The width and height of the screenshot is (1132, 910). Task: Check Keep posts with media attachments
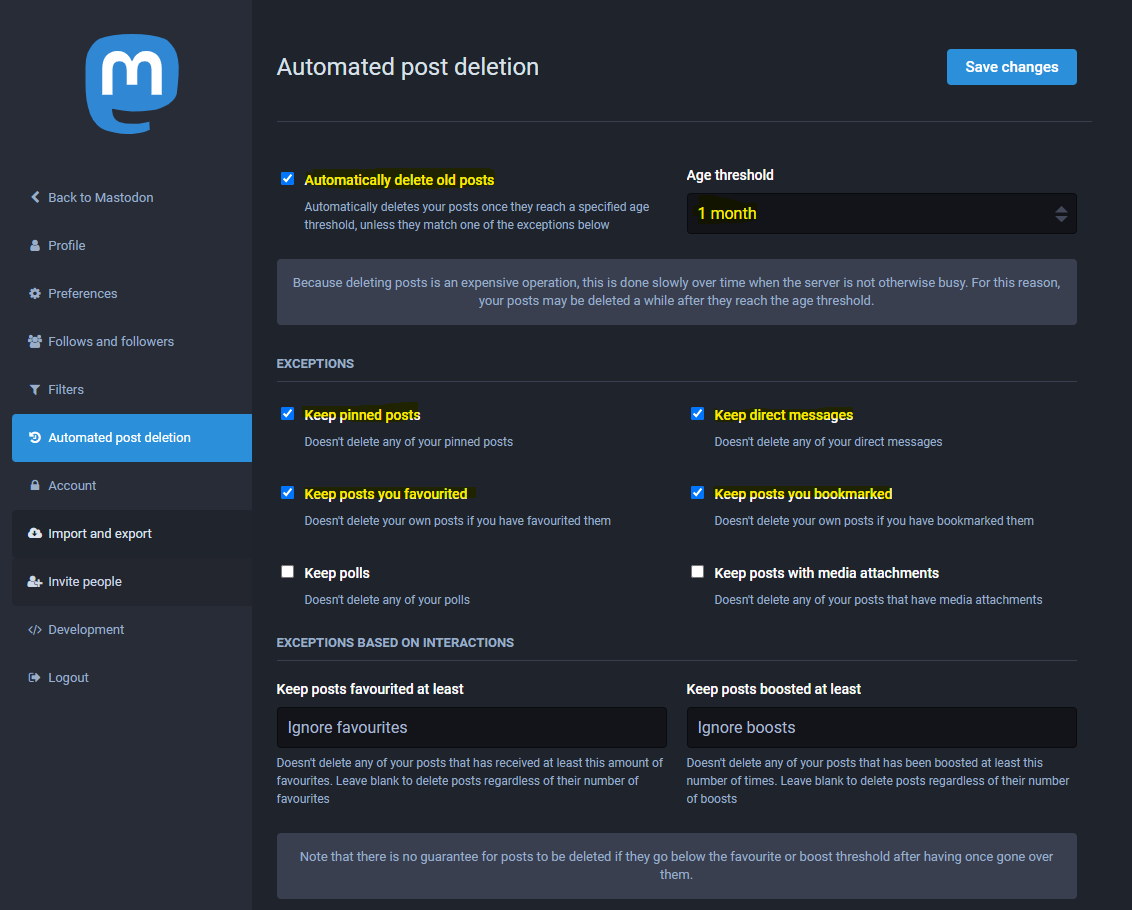pyautogui.click(x=698, y=572)
